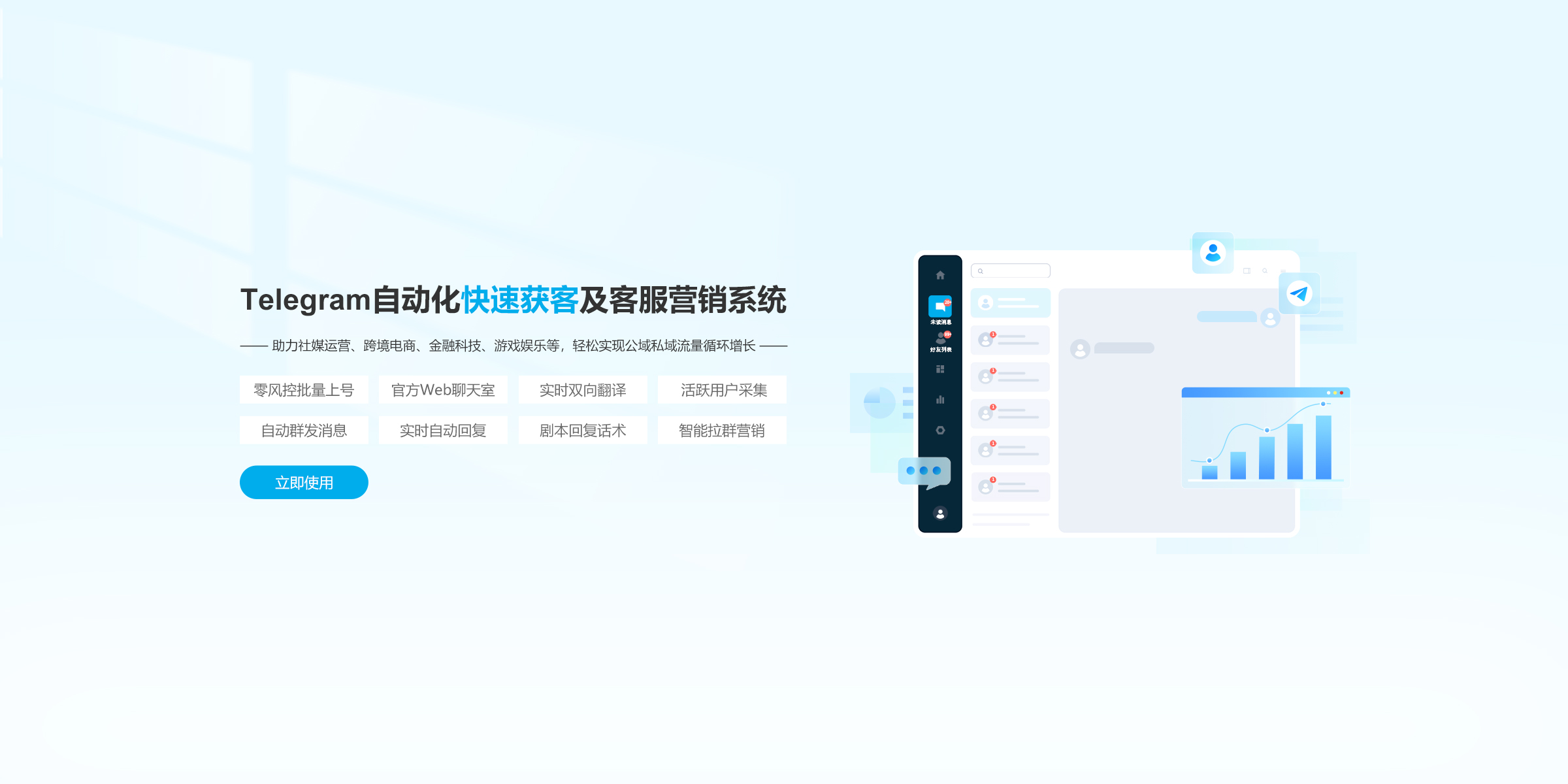Viewport: 1568px width, 784px height.
Task: Click the 智能拉群营销 feature tag
Action: 723,431
